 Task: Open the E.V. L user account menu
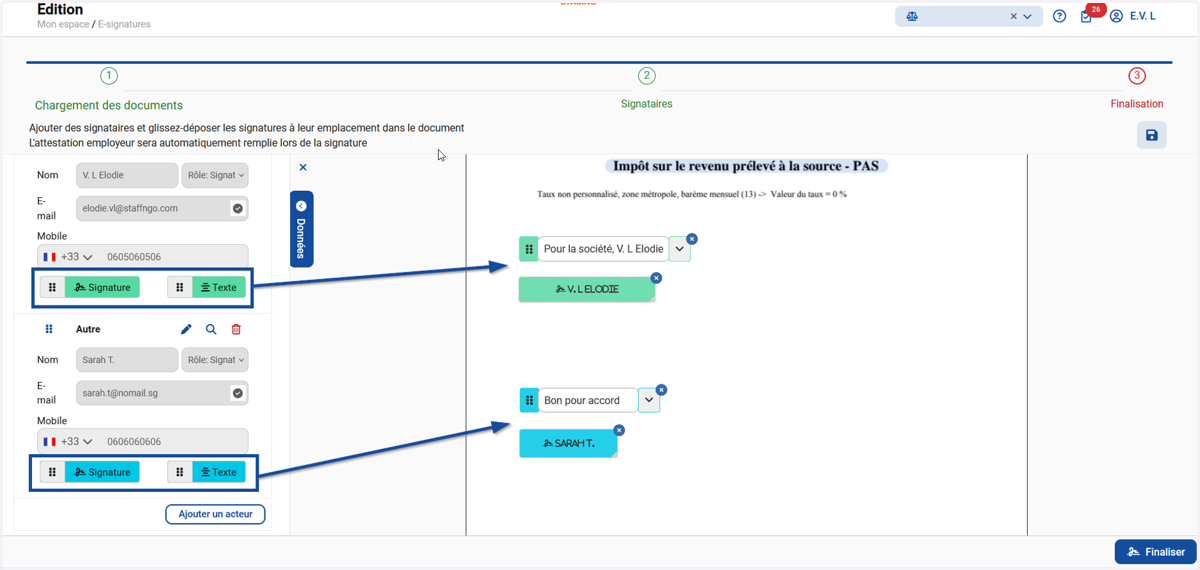point(1133,16)
